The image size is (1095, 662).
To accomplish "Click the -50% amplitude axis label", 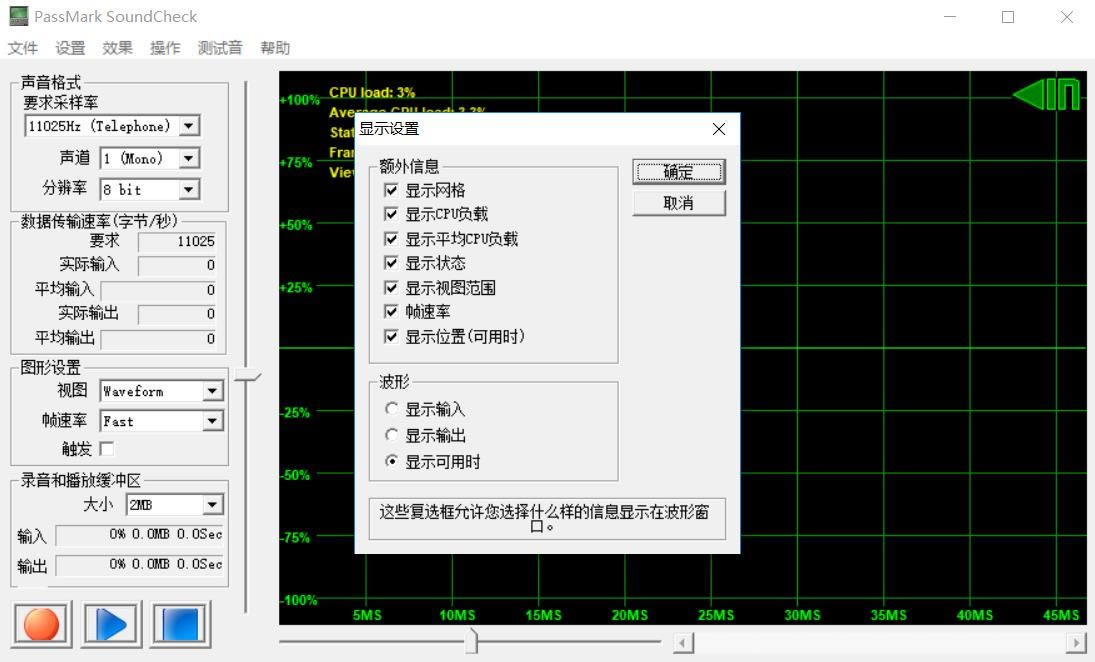I will pyautogui.click(x=296, y=475).
